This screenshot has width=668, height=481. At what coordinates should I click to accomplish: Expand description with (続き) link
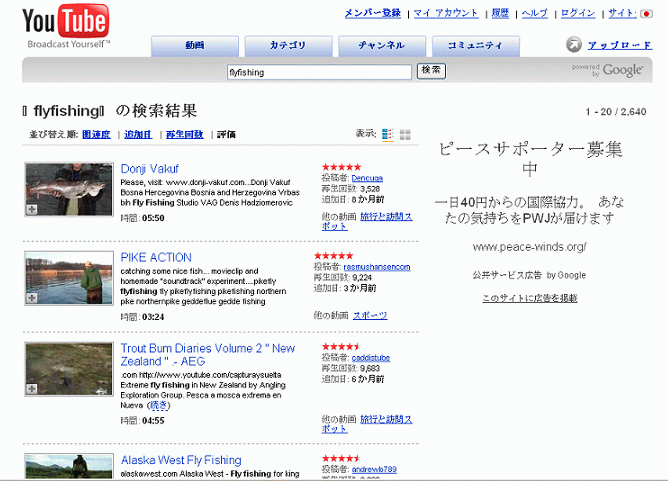159,405
